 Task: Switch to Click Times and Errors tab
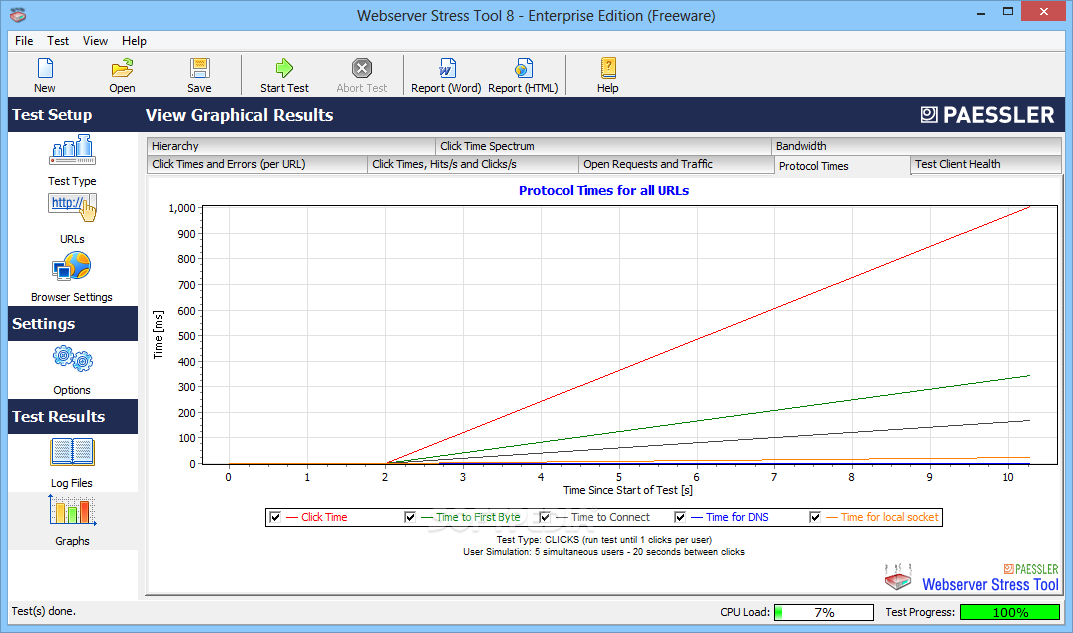pos(257,164)
